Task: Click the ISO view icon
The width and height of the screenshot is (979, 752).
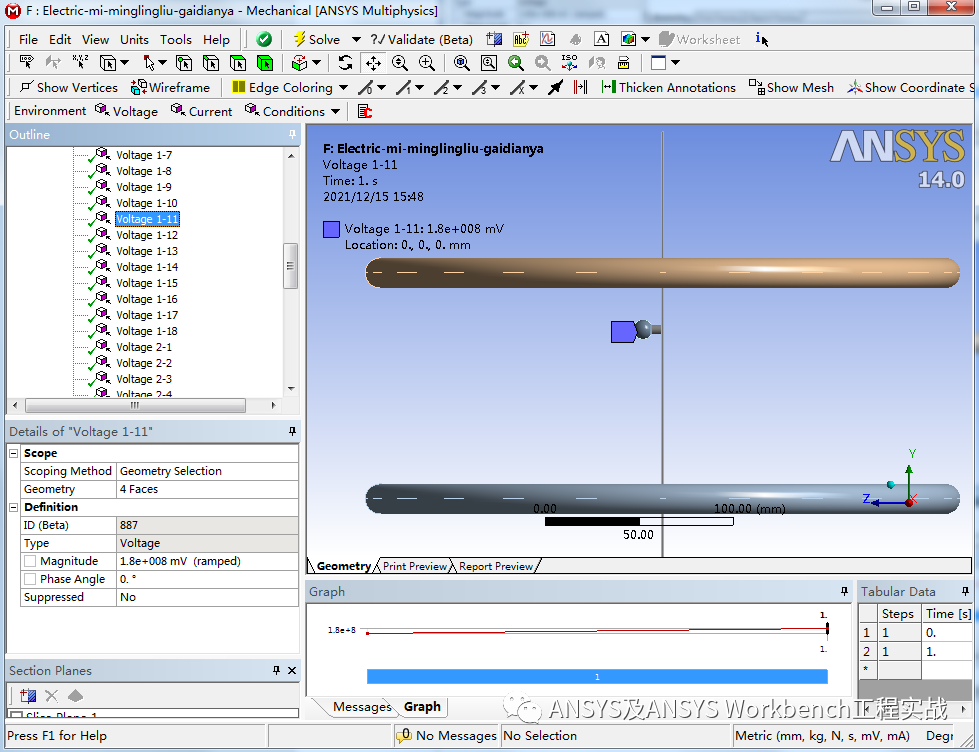Action: [569, 62]
